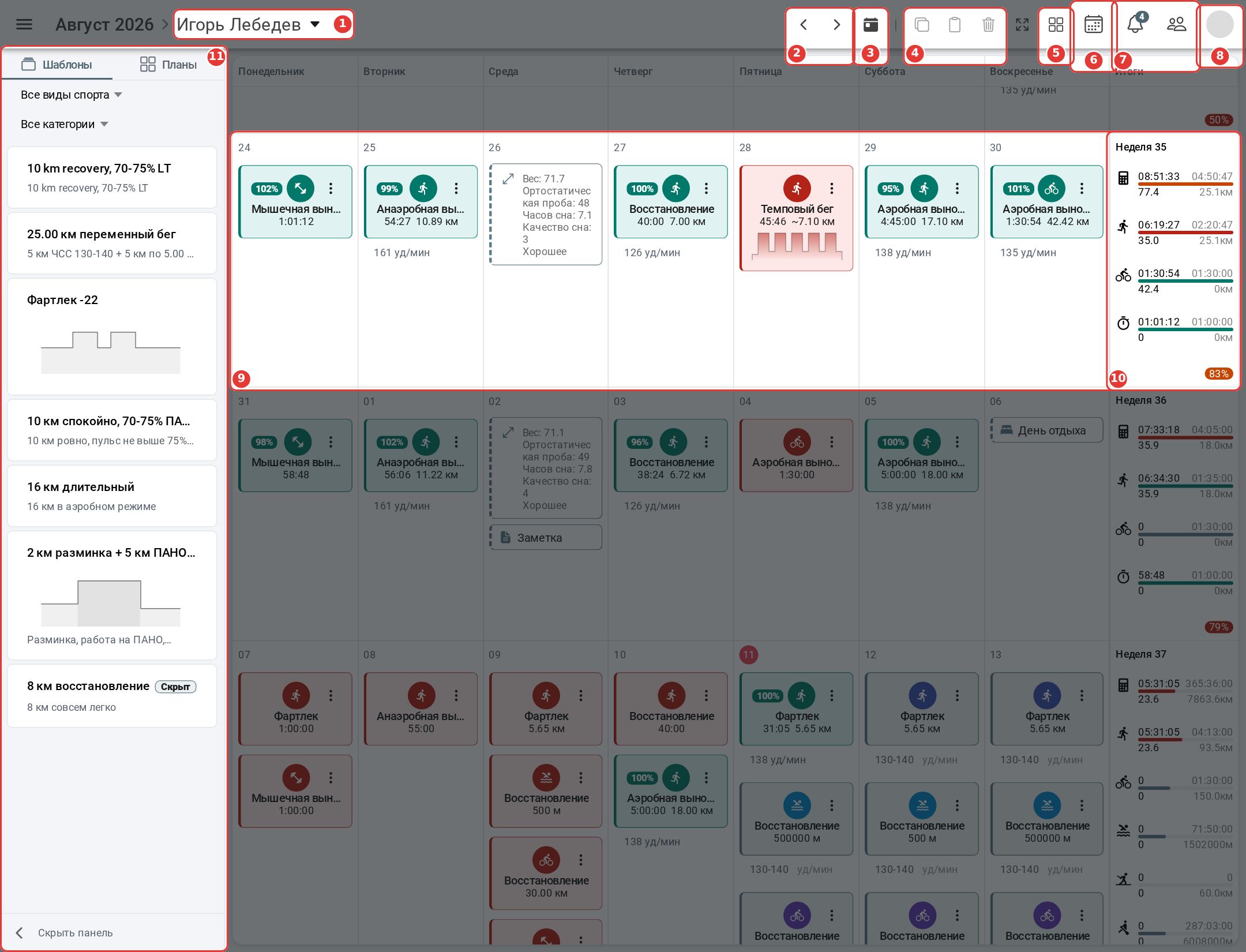The width and height of the screenshot is (1246, 952).
Task: Open options menu for Темповый бег workout
Action: (831, 188)
